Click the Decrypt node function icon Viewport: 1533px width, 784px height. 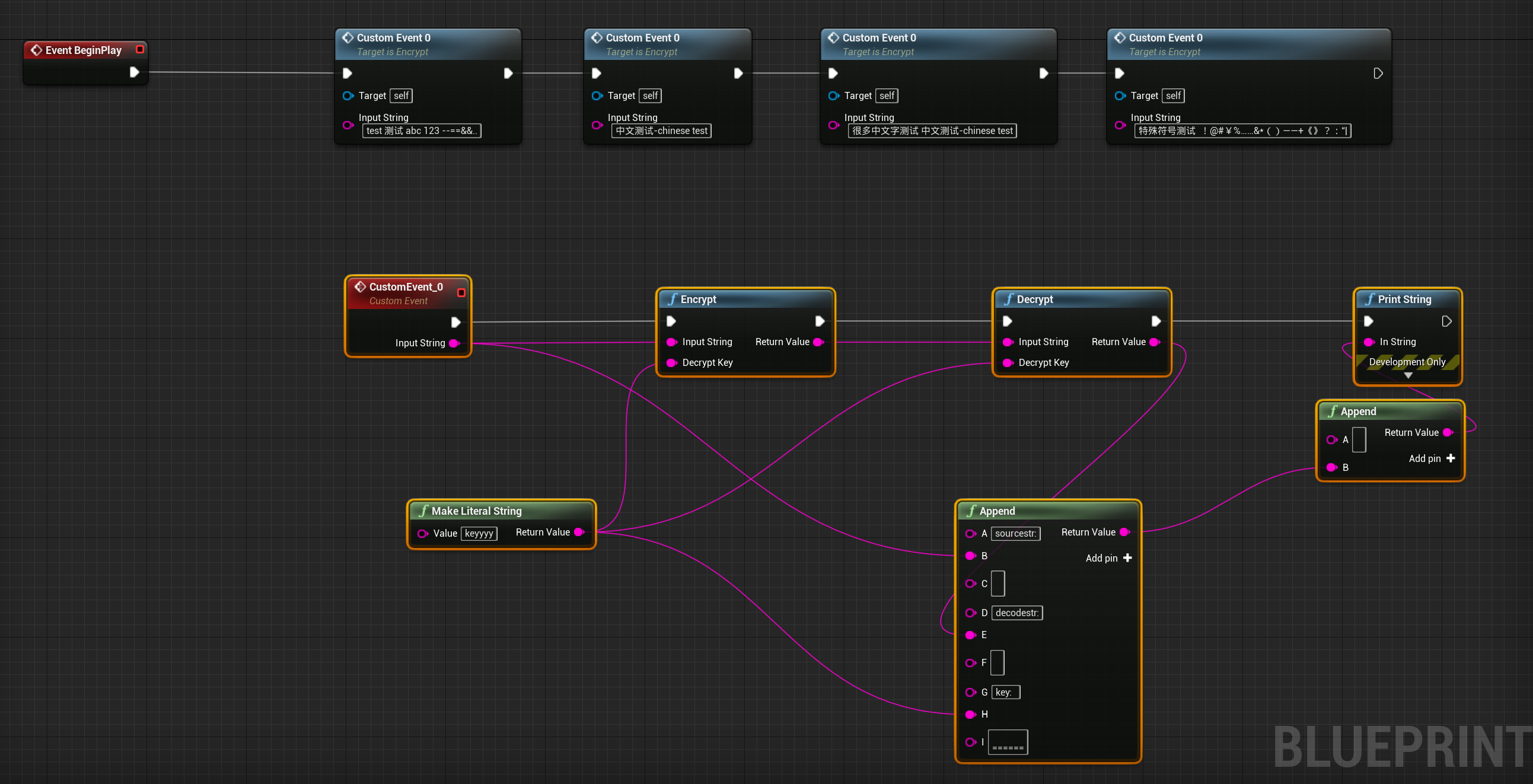1009,299
